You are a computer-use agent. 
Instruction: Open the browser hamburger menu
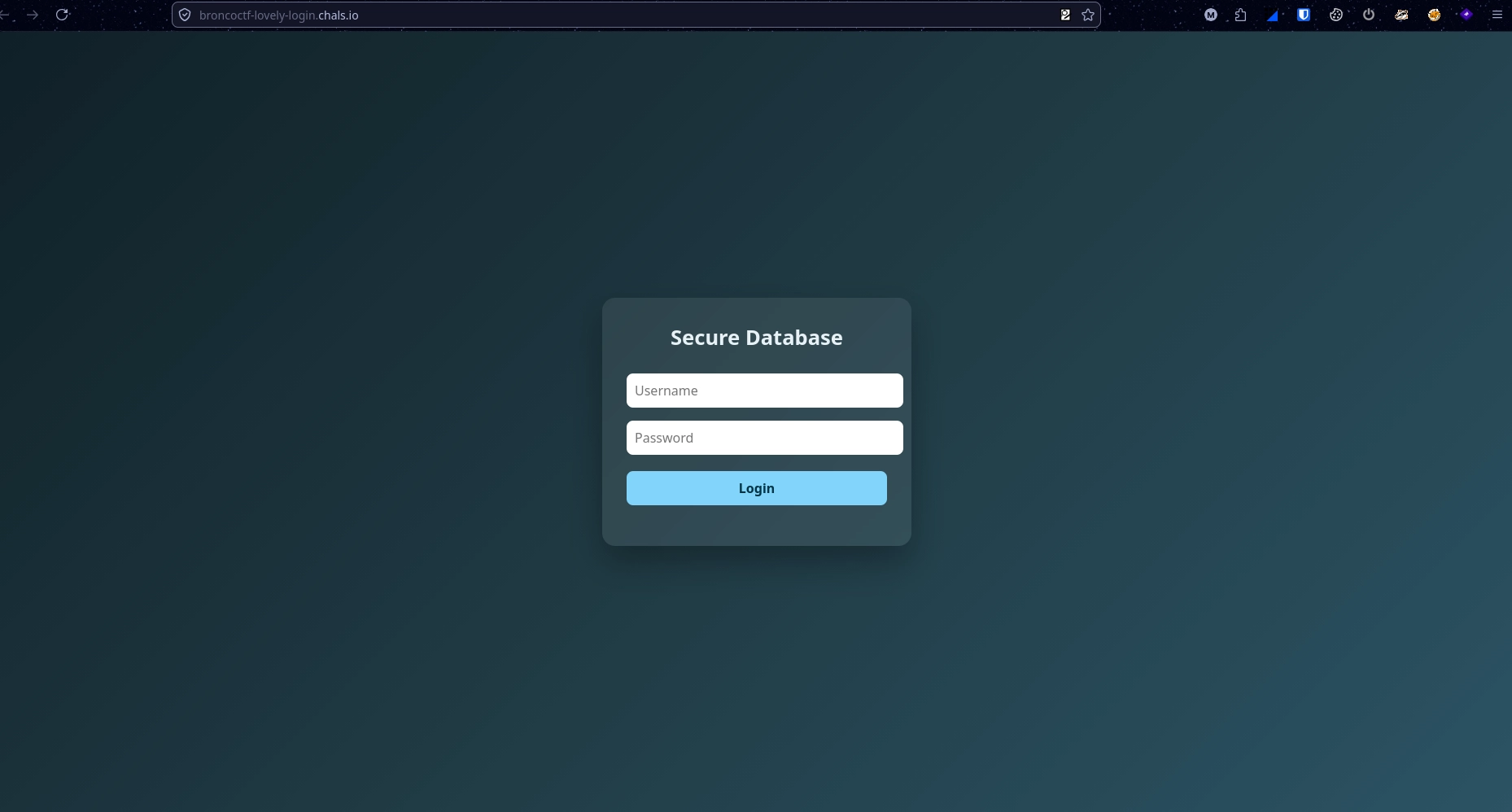(x=1497, y=15)
